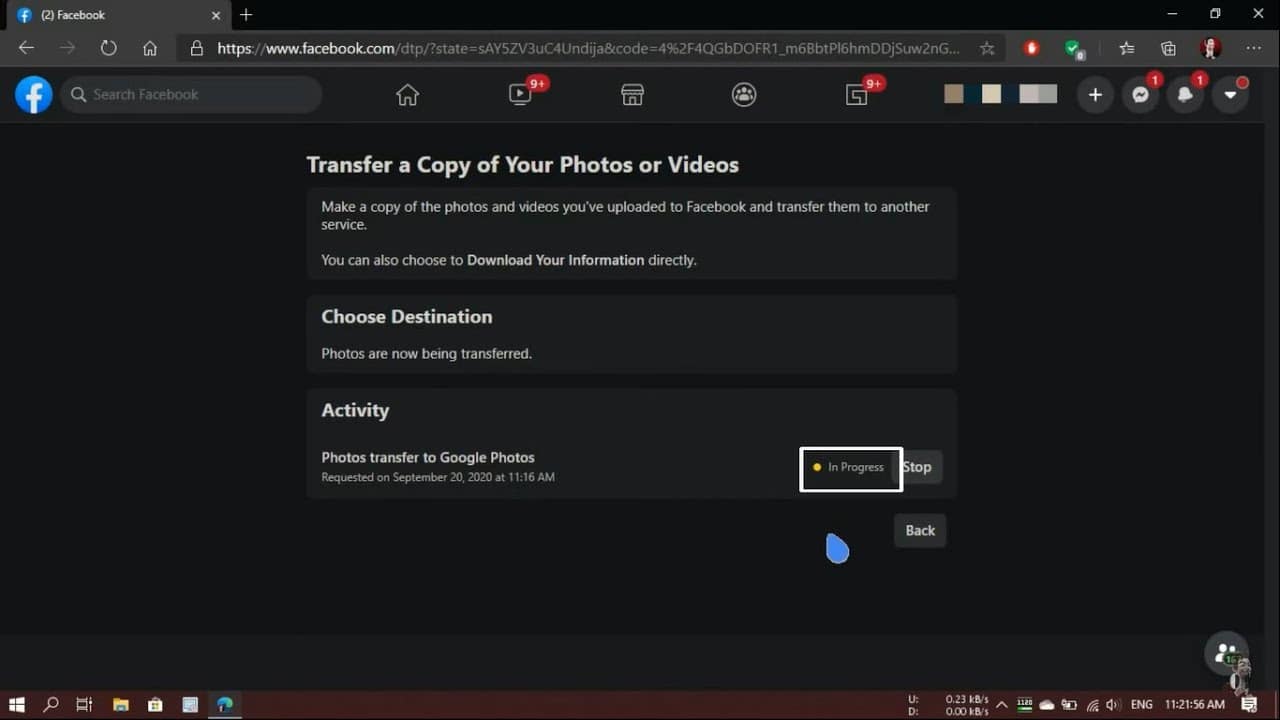1280x720 pixels.
Task: Open browser Settings and more menu
Action: 1253,48
